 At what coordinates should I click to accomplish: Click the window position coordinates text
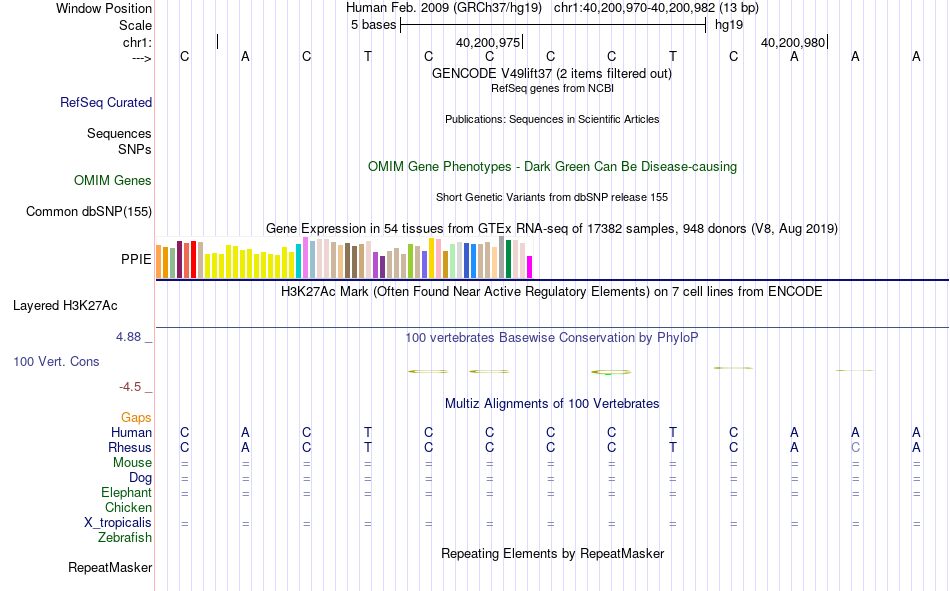pos(656,8)
